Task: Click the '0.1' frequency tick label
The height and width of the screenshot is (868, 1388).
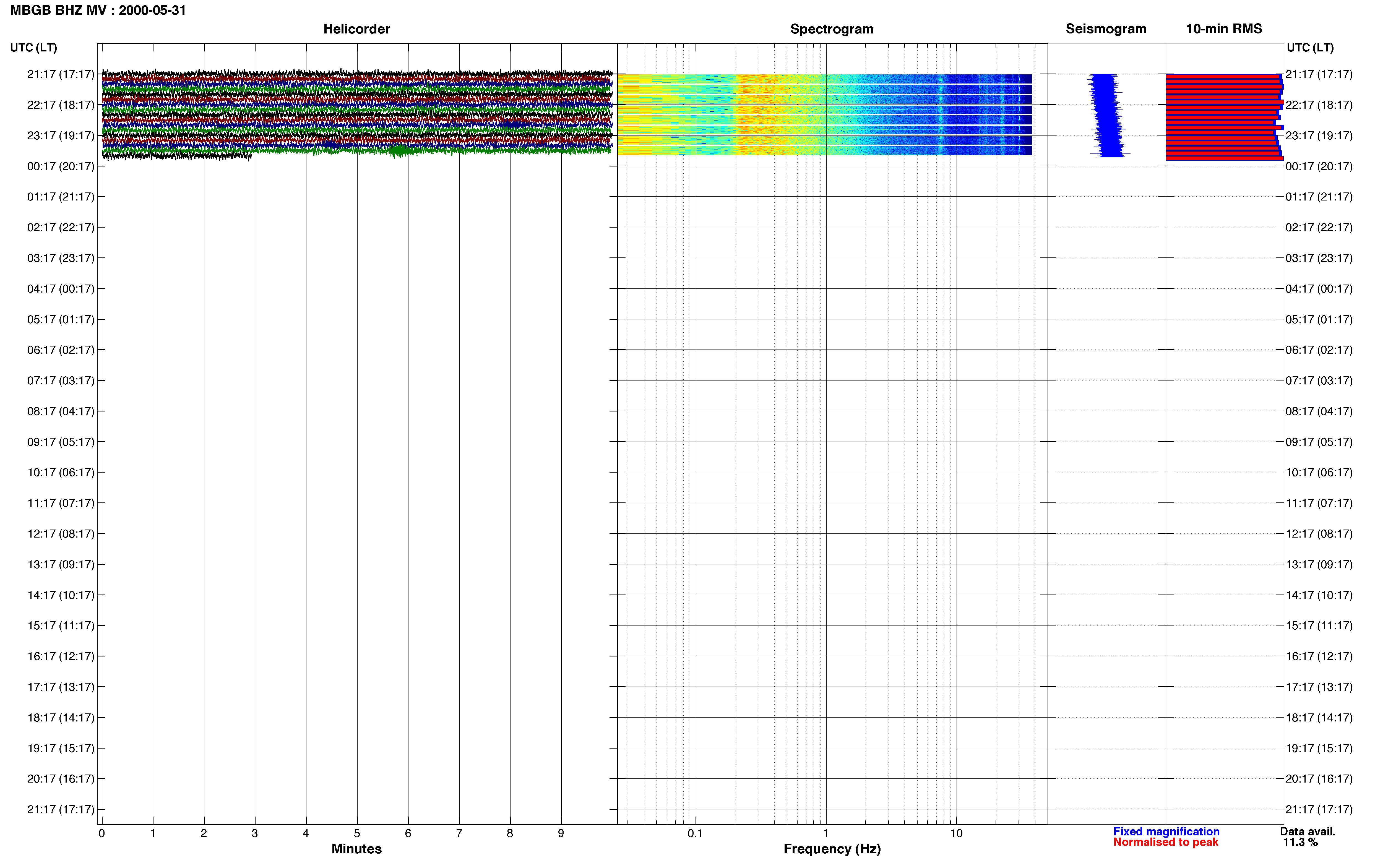Action: (695, 833)
